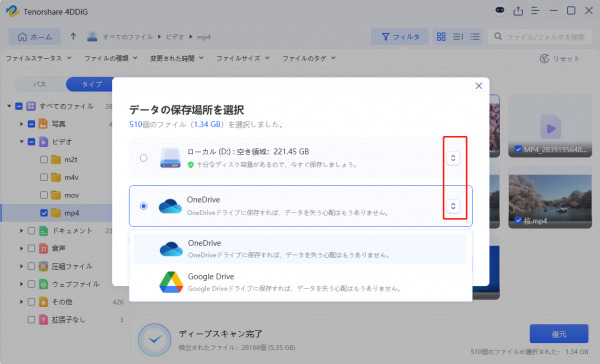Switch to タイプ tab
The height and width of the screenshot is (364, 600).
point(91,84)
